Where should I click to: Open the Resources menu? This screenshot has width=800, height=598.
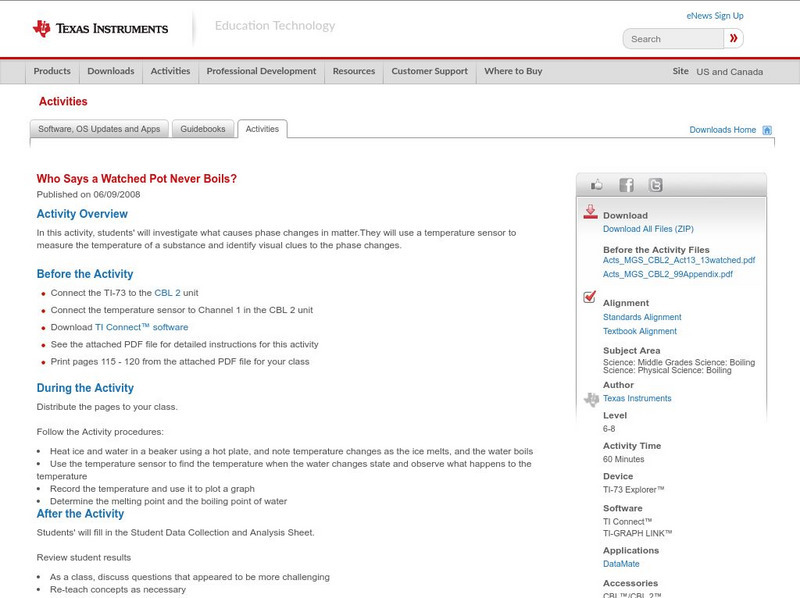pyautogui.click(x=354, y=71)
